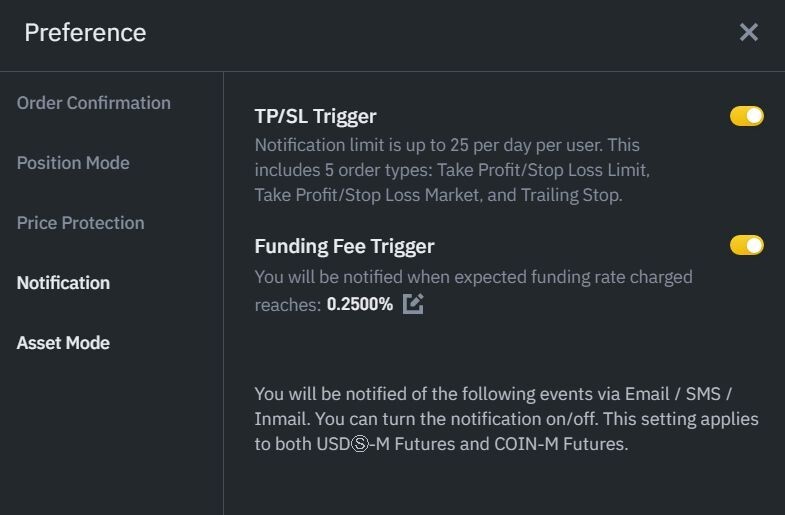The image size is (785, 515).
Task: Close the Preference dialog with the X
Action: click(748, 33)
